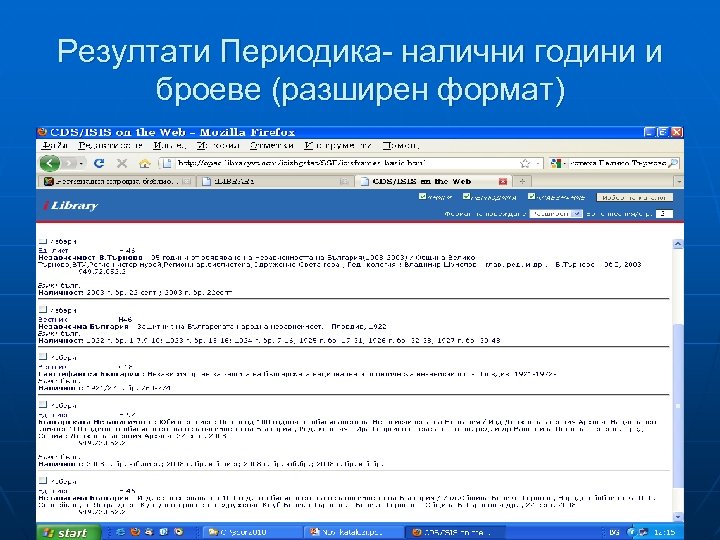Click the last quick launch icon
Screen dimensions: 720x540
pos(179,532)
